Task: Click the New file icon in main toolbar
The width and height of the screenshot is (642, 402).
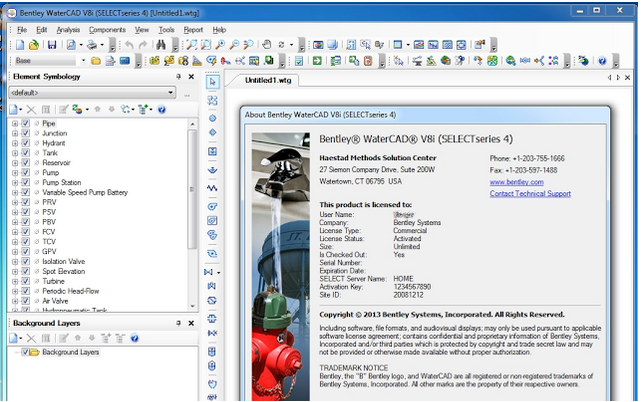Action: (20, 45)
